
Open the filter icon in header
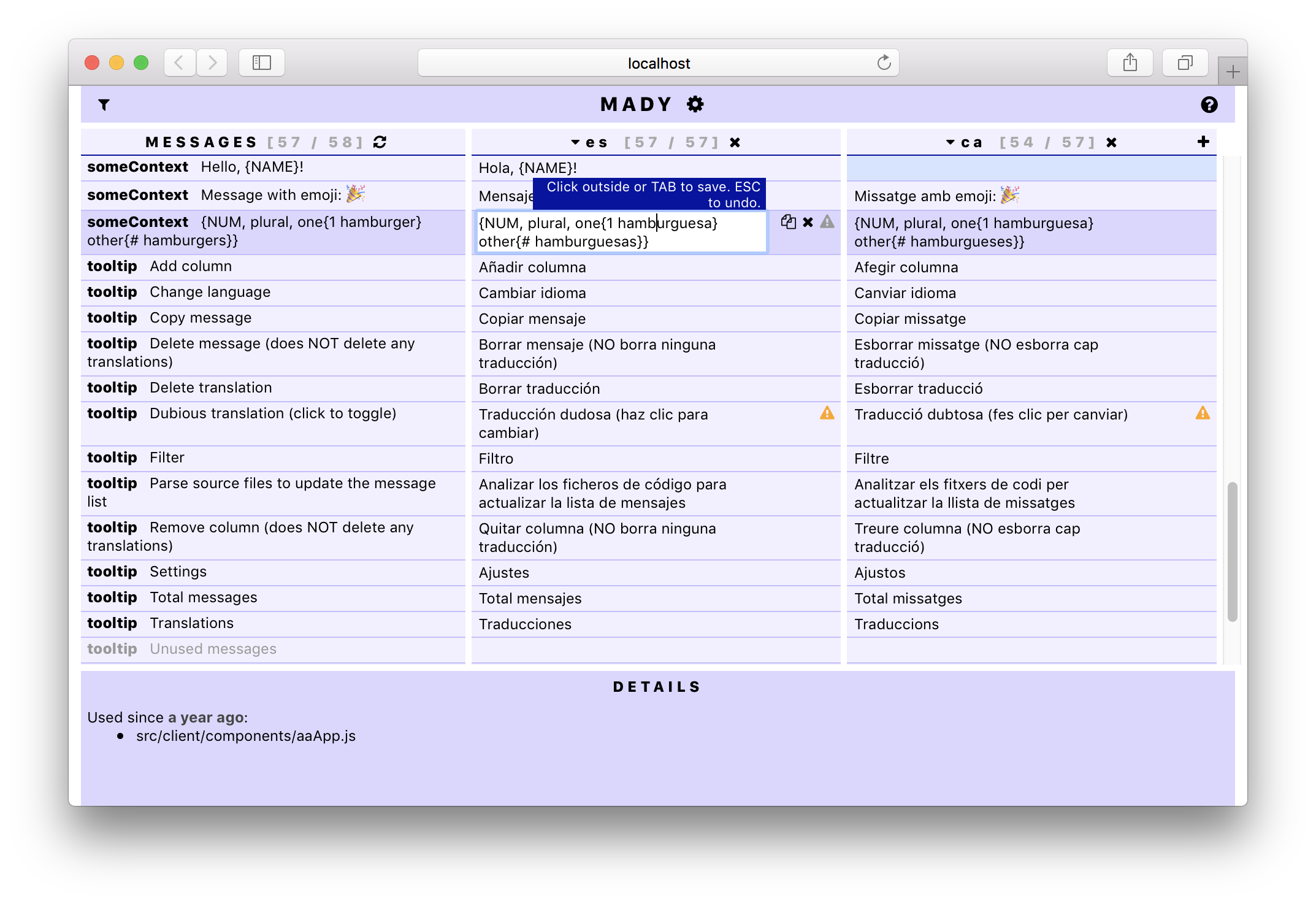click(x=104, y=105)
